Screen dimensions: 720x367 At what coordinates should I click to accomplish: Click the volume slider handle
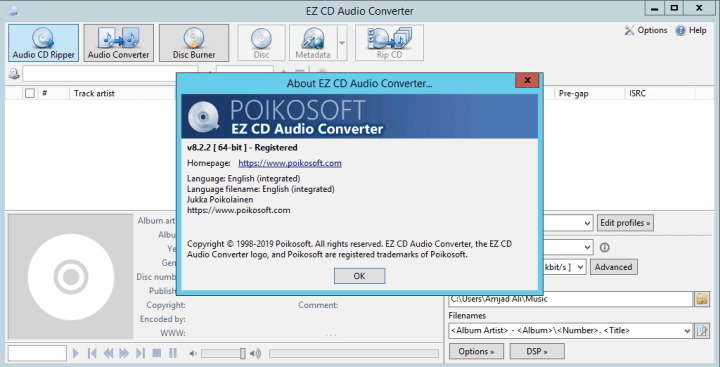[242, 353]
